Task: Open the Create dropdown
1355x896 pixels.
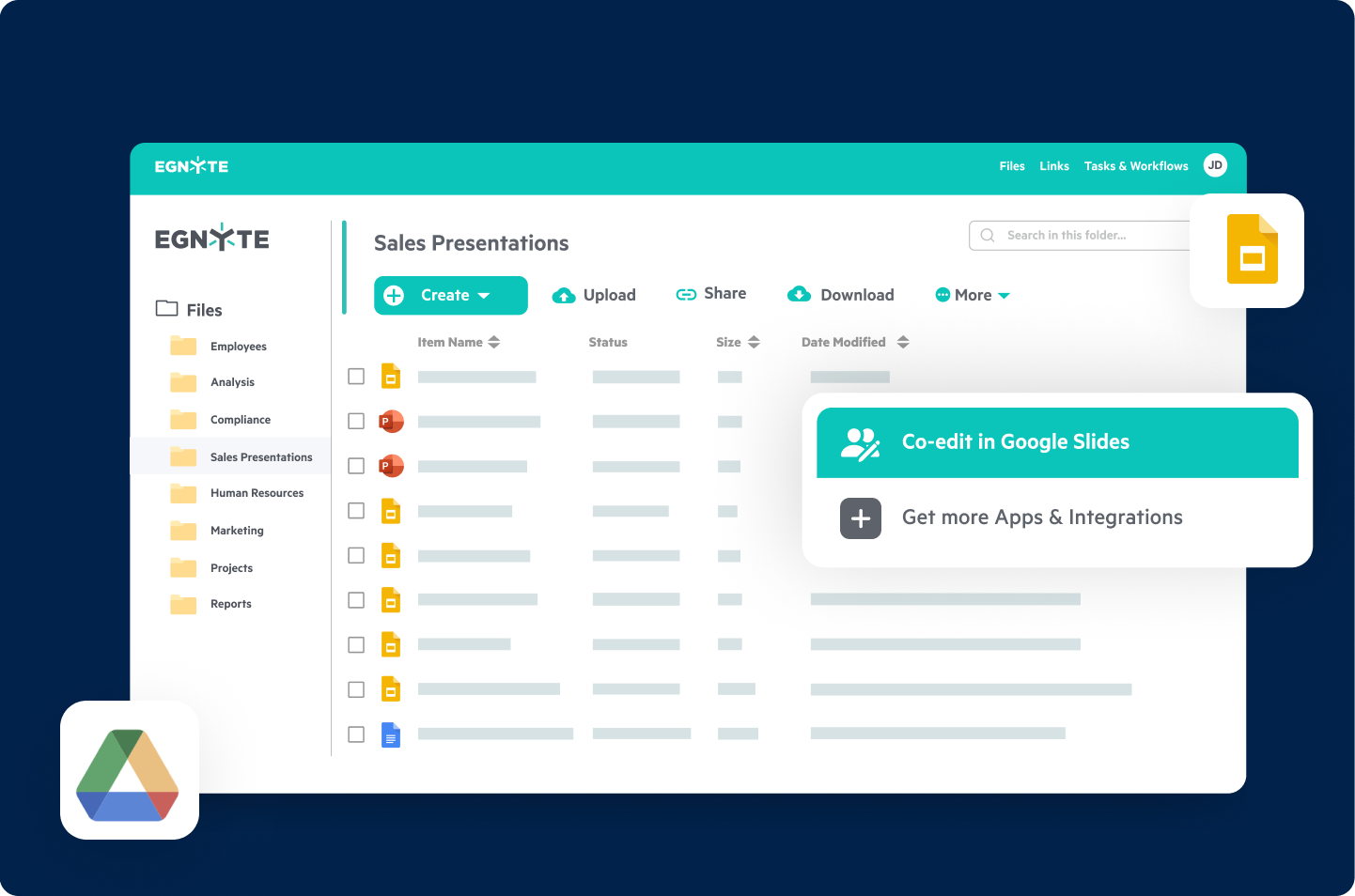Action: tap(450, 295)
